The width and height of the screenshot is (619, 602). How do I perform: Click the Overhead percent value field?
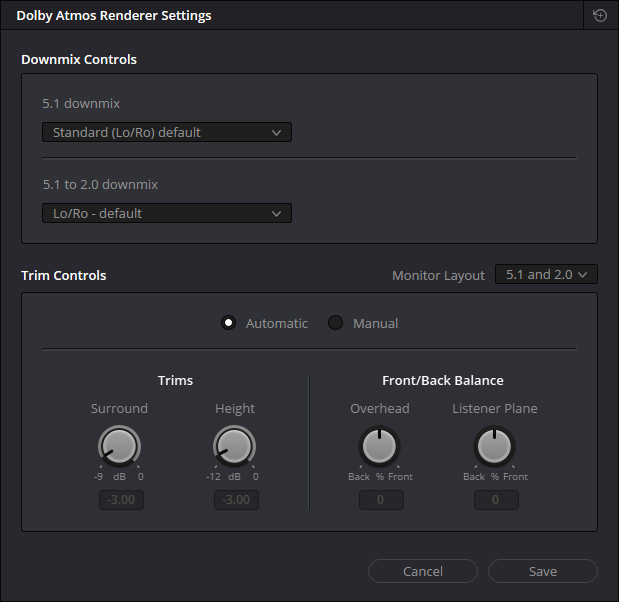(381, 499)
